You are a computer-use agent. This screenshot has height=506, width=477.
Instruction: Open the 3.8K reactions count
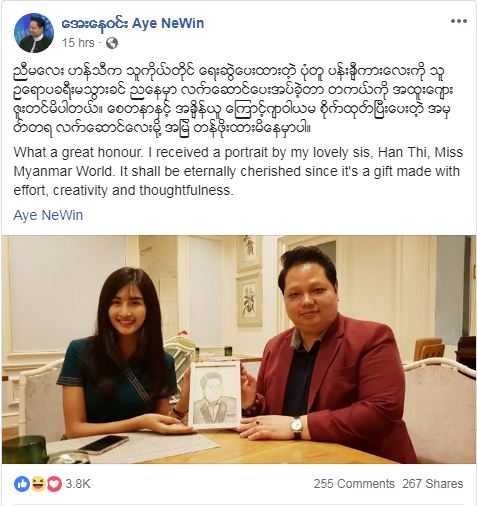(78, 484)
